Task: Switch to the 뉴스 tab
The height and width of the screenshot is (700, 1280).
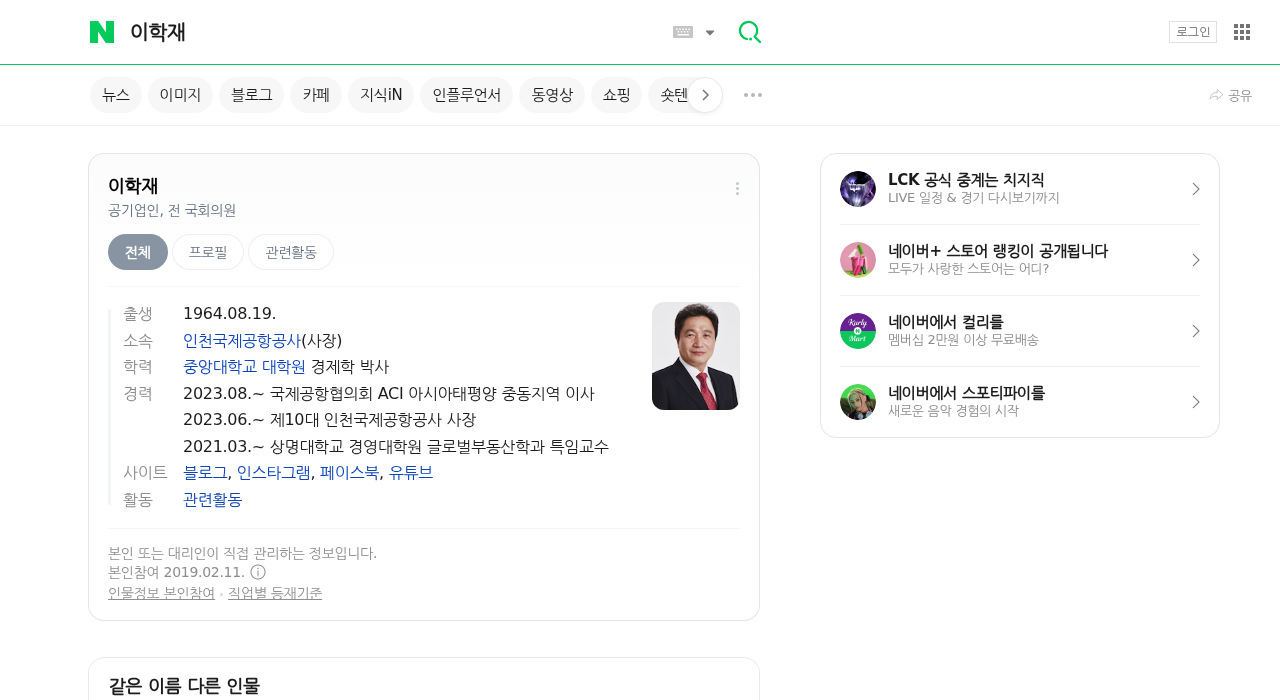Action: point(115,94)
